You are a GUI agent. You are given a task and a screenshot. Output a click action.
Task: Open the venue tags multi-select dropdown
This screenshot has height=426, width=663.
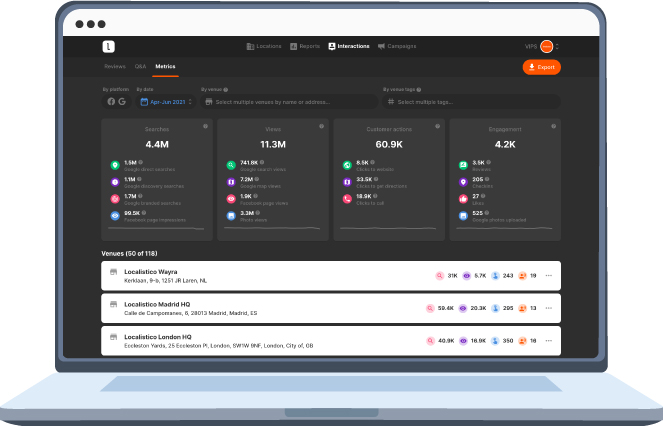[470, 101]
